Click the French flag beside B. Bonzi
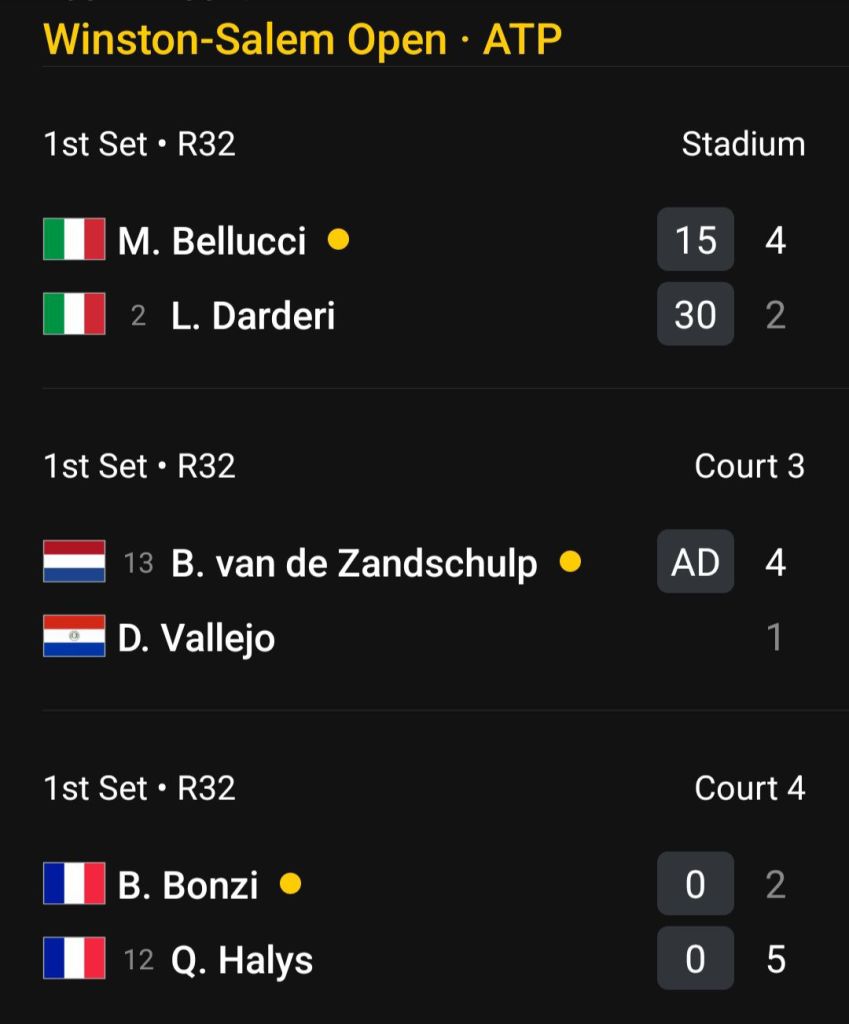 click(x=74, y=884)
